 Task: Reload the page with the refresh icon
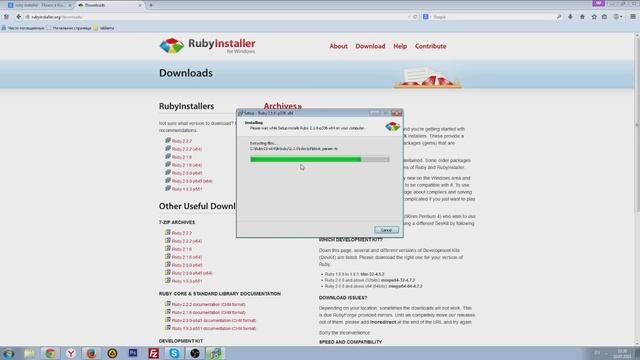pyautogui.click(x=415, y=17)
